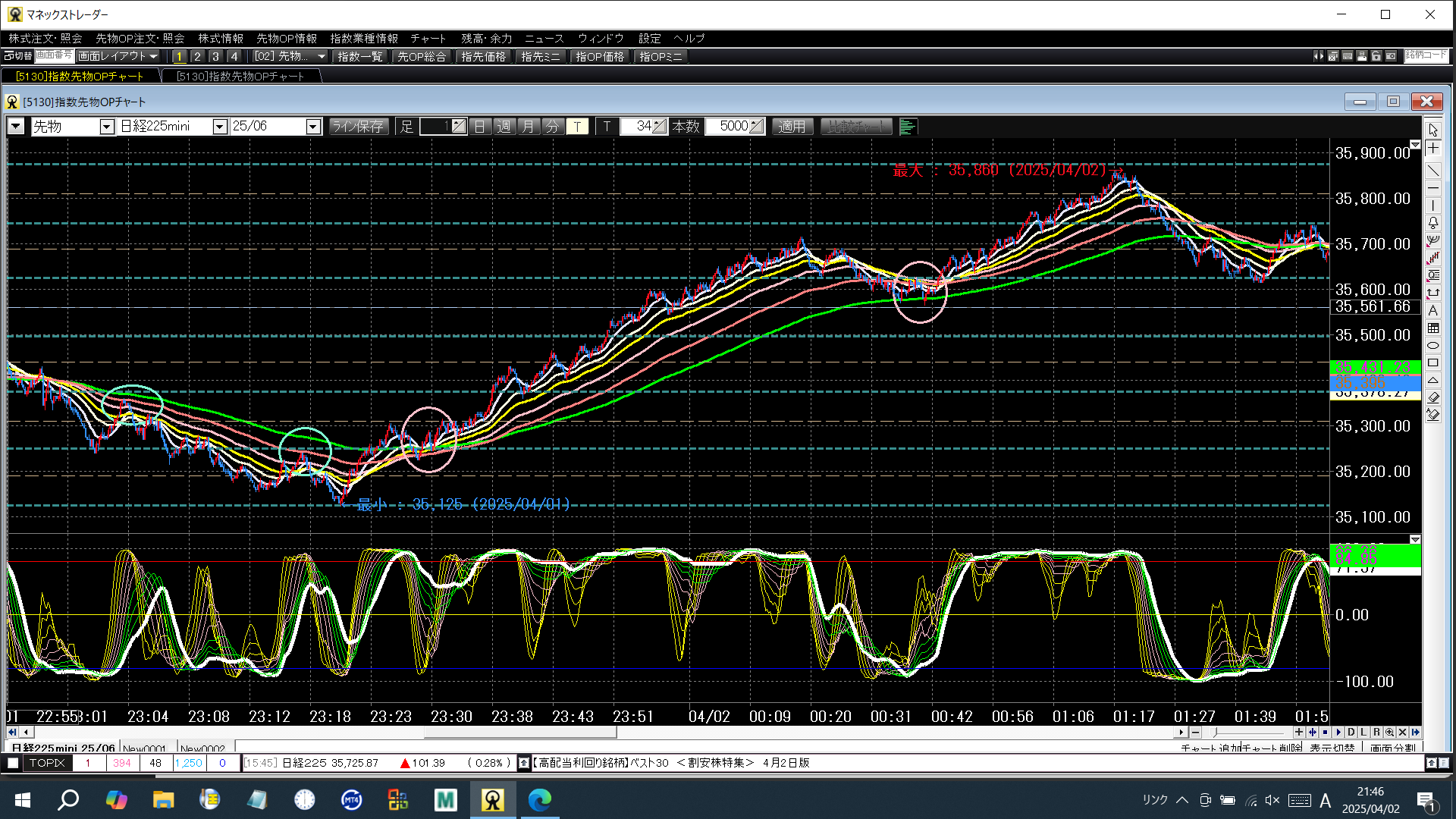Open the 設定 menu

pos(649,39)
